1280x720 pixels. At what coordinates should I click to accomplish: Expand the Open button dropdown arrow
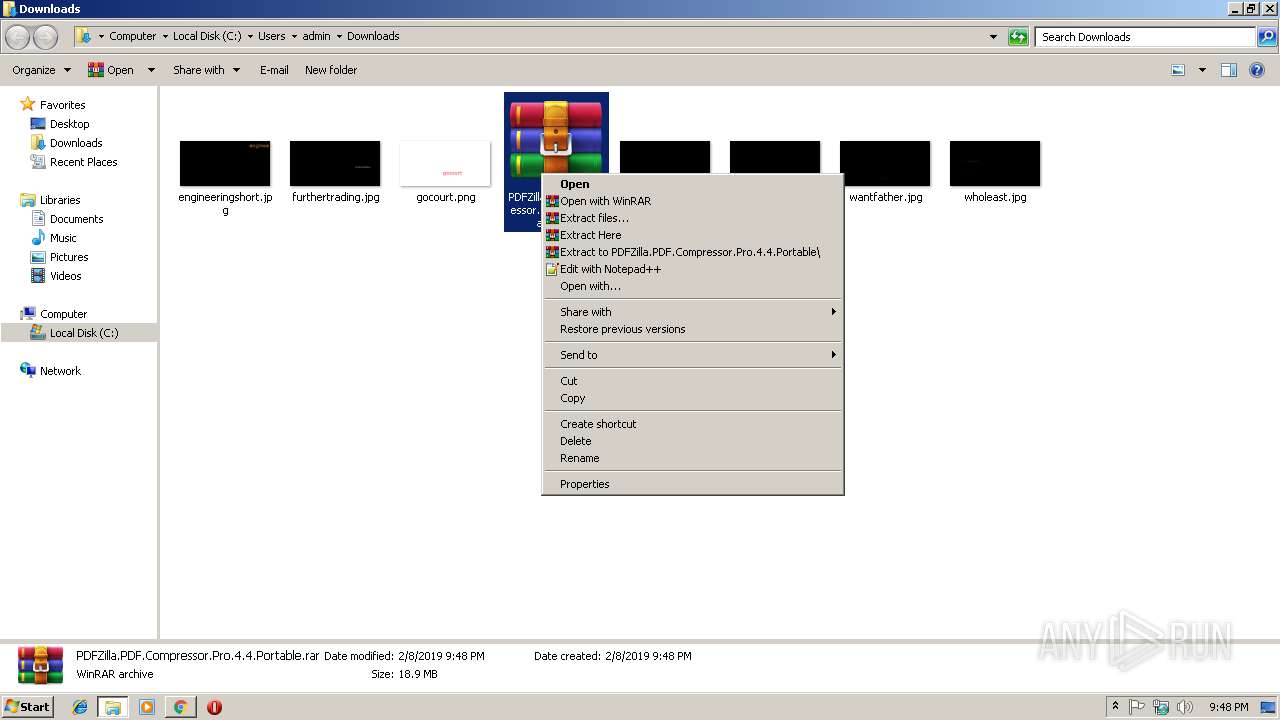151,70
